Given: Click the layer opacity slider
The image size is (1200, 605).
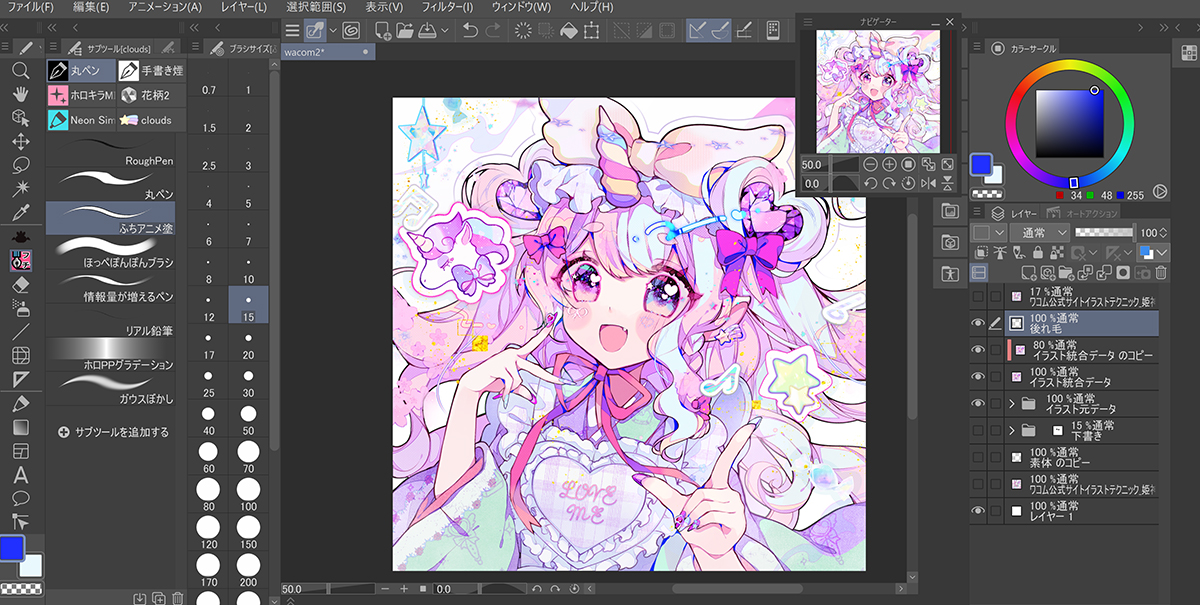Looking at the screenshot, I should (1105, 232).
